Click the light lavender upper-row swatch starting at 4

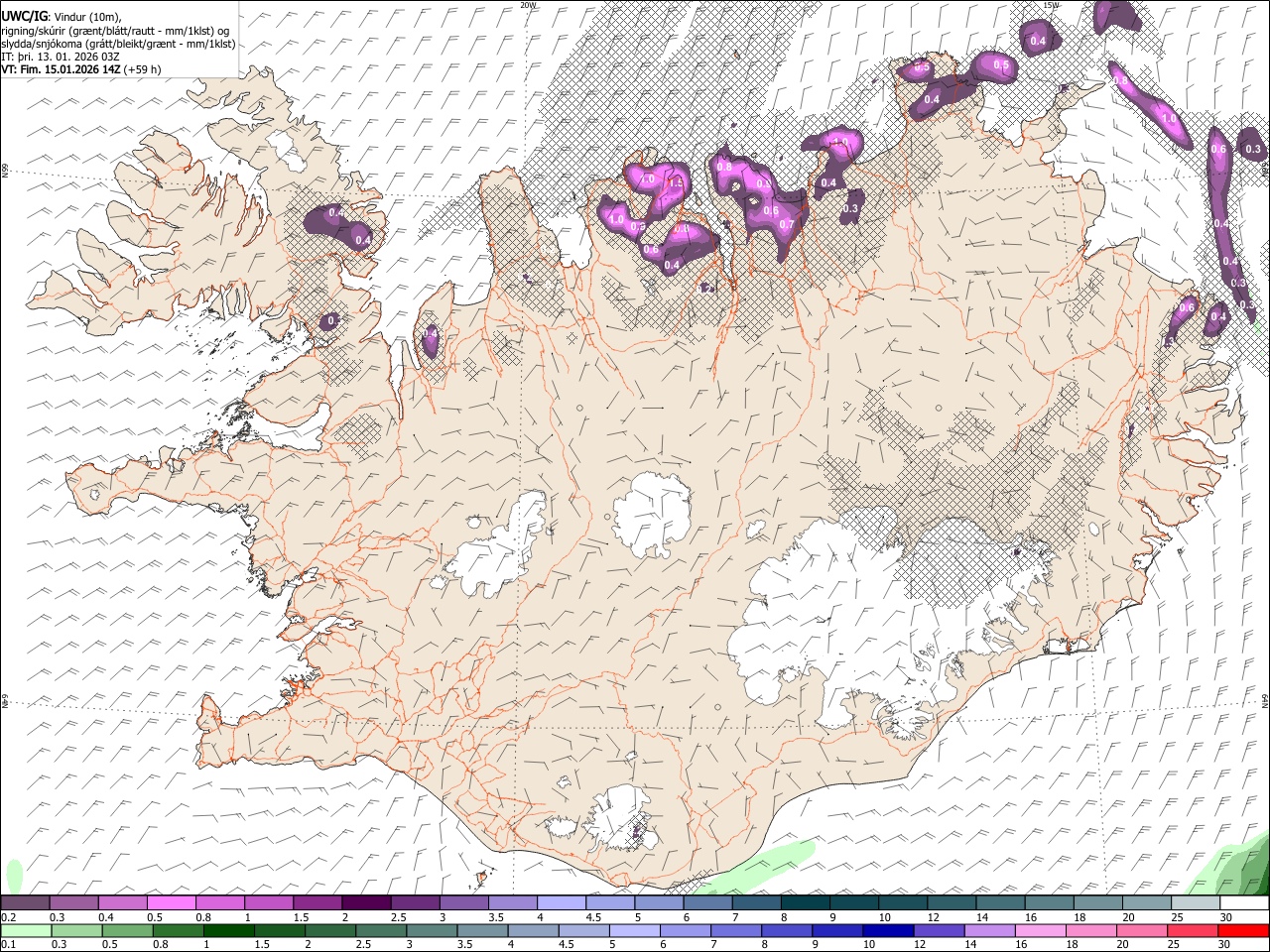(x=561, y=903)
